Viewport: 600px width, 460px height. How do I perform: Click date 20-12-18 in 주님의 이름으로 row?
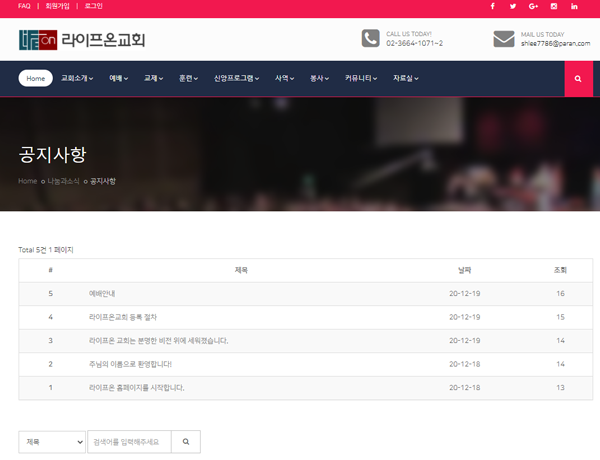[x=465, y=364]
